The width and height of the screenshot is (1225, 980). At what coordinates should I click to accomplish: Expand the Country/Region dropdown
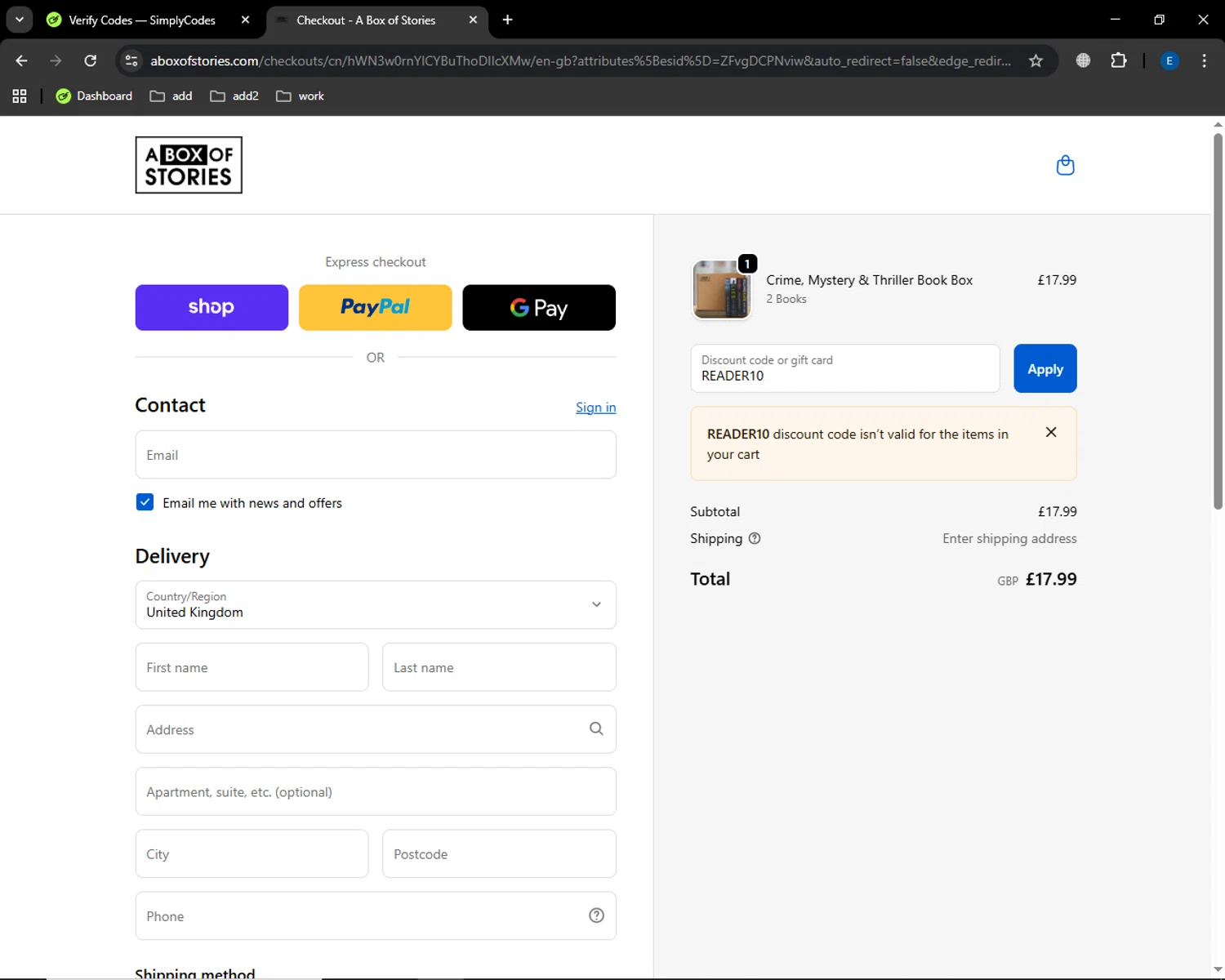pyautogui.click(x=376, y=604)
